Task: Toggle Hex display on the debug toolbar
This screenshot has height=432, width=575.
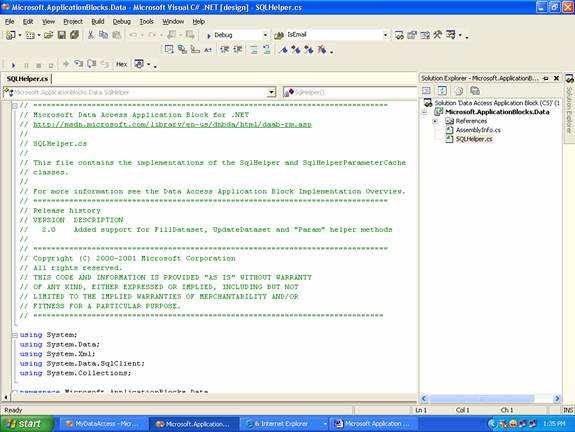Action: 121,64
